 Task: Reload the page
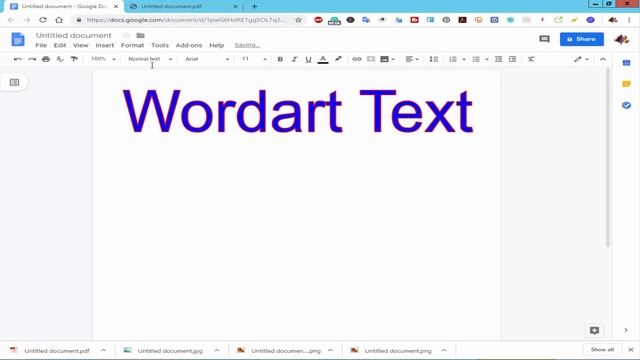43,20
